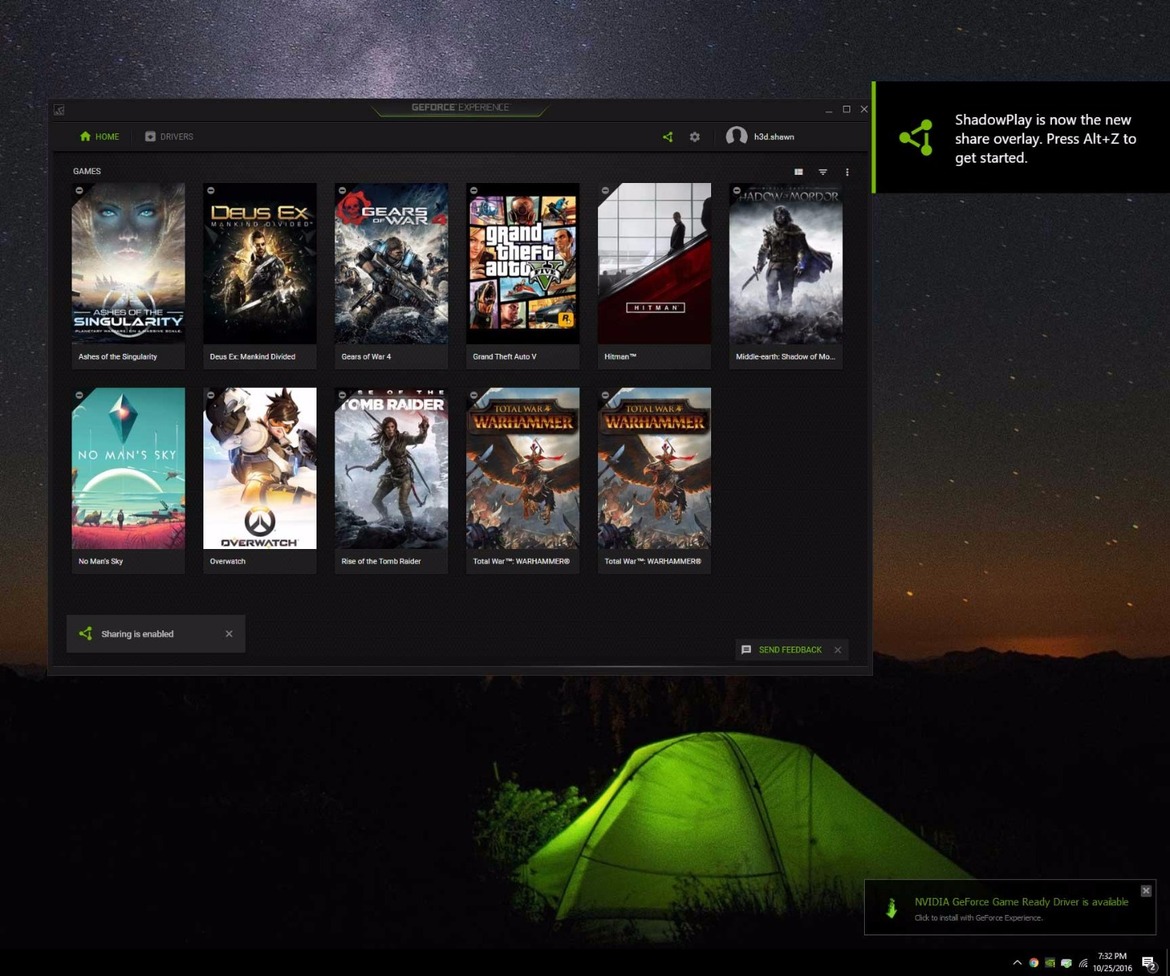The image size is (1170, 976).
Task: Click optimization status icon on Grand Theft Auto V
Action: [x=473, y=190]
